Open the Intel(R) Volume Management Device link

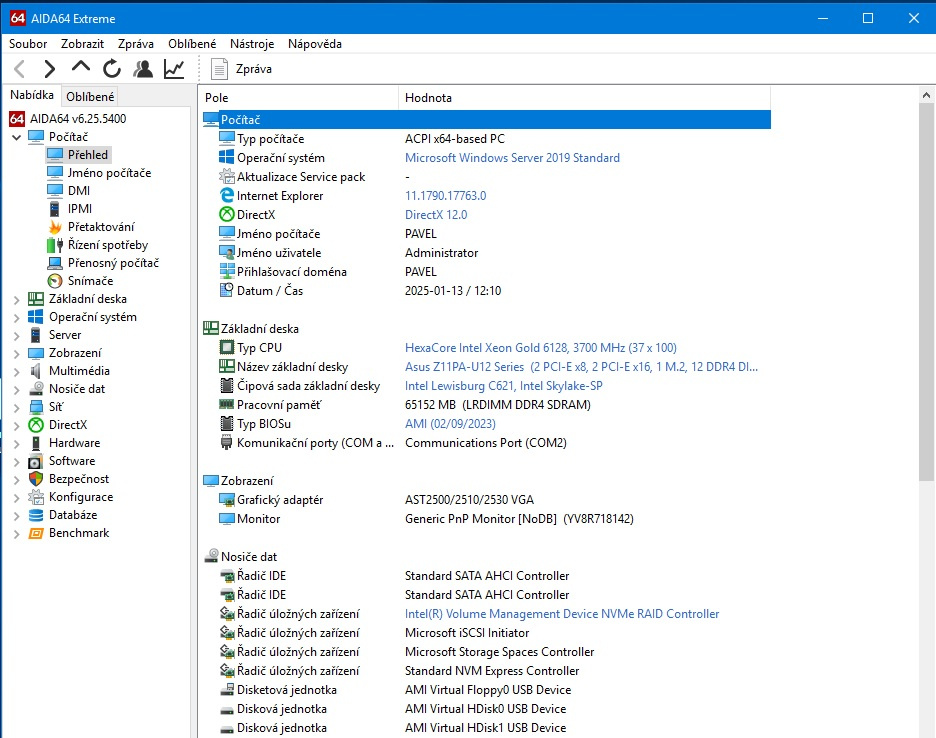pyautogui.click(x=562, y=614)
